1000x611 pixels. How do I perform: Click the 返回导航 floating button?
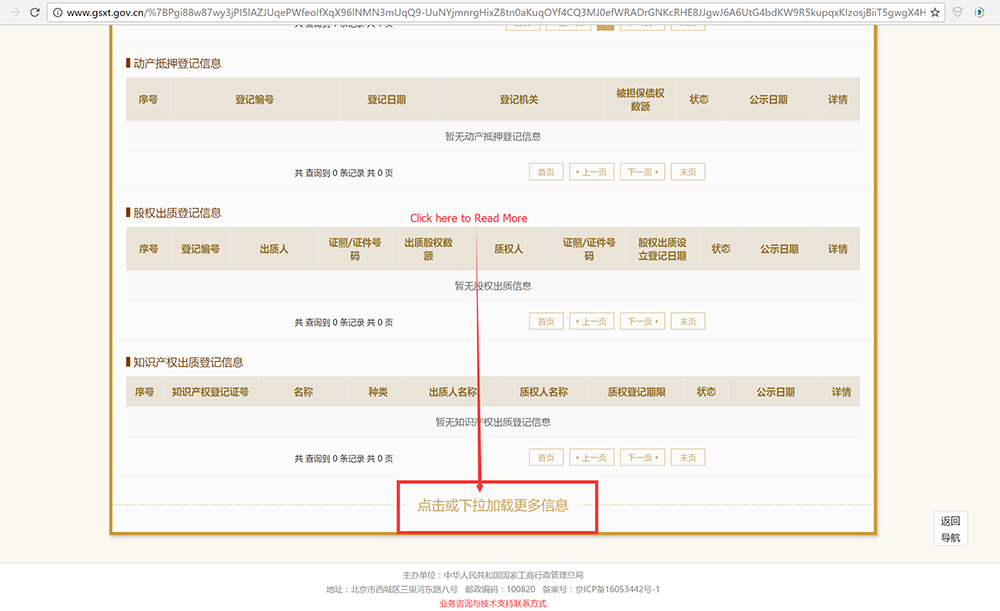coord(950,529)
